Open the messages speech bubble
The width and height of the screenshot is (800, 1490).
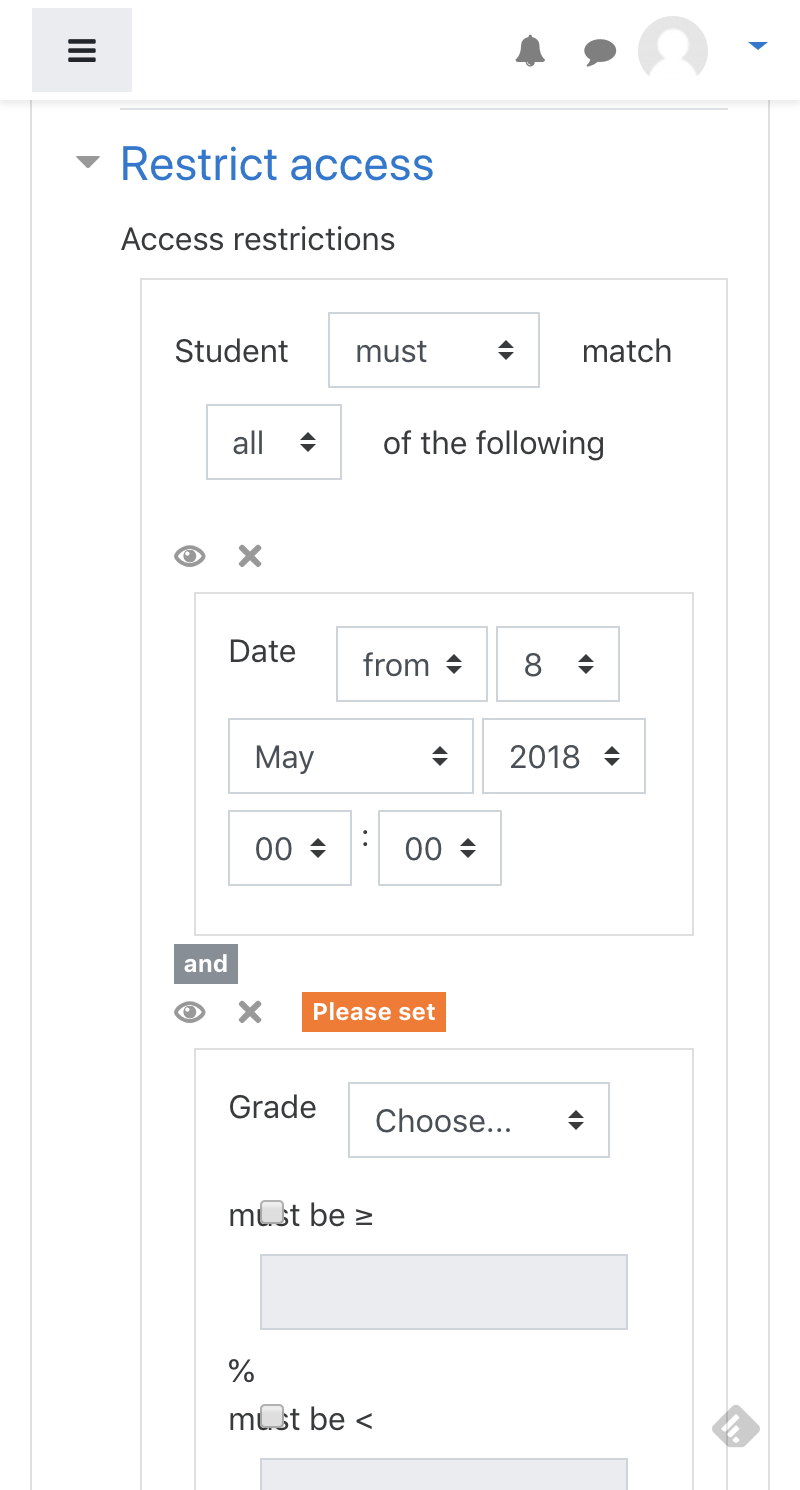[x=600, y=52]
